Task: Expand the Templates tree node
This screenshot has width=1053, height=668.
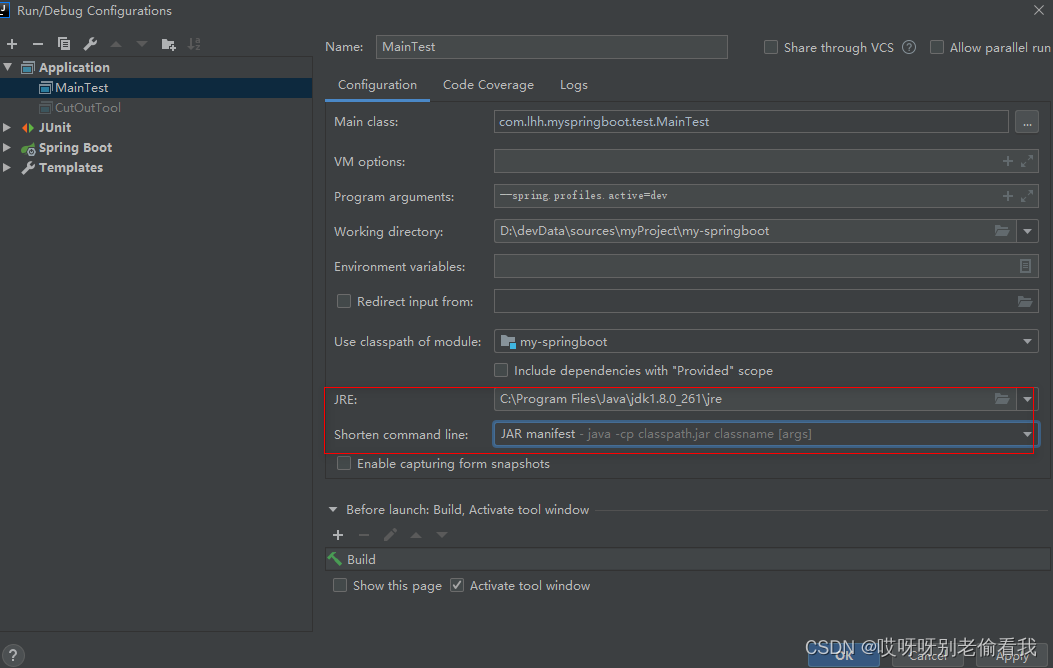Action: (7, 168)
